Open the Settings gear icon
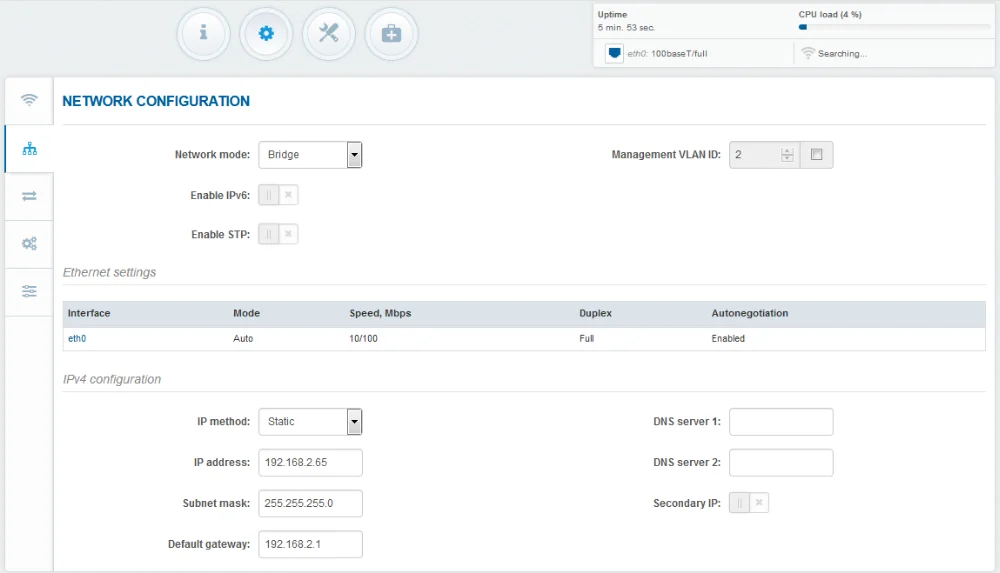Image resolution: width=1000 pixels, height=573 pixels. point(266,33)
